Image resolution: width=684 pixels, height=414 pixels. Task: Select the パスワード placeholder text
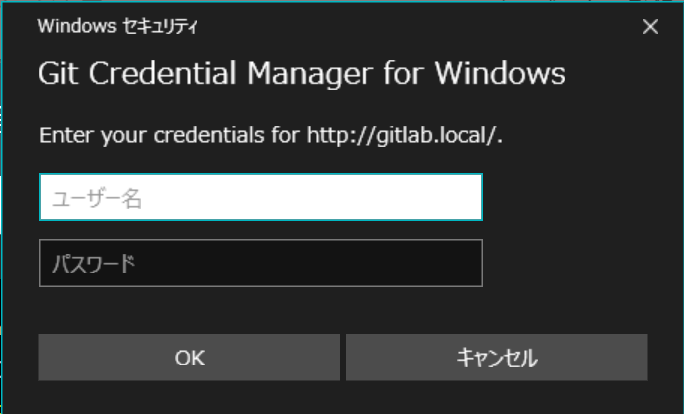pos(93,264)
